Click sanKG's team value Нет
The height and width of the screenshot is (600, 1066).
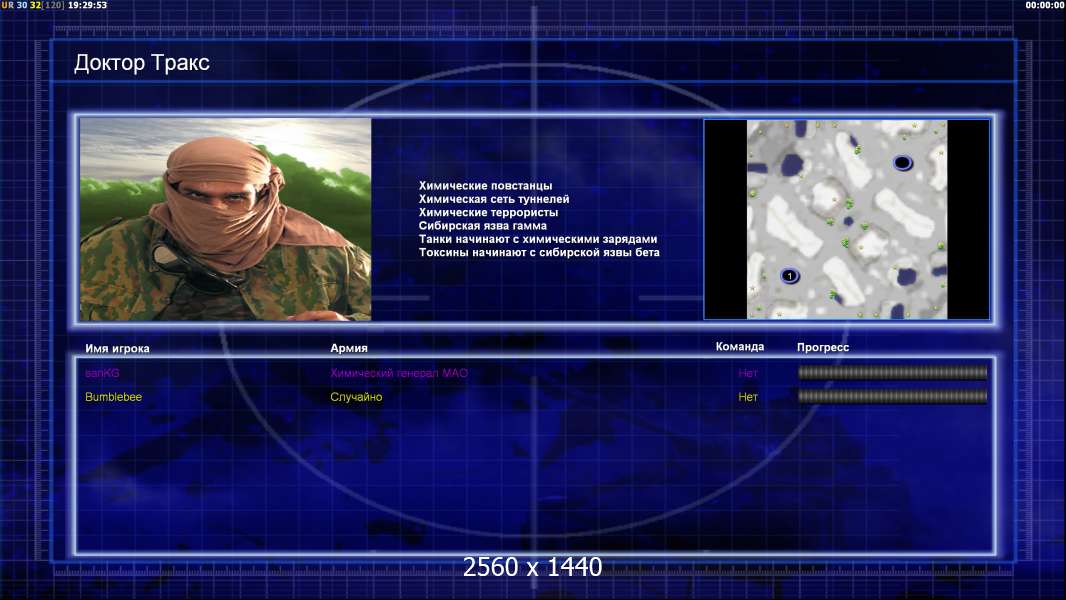click(748, 373)
